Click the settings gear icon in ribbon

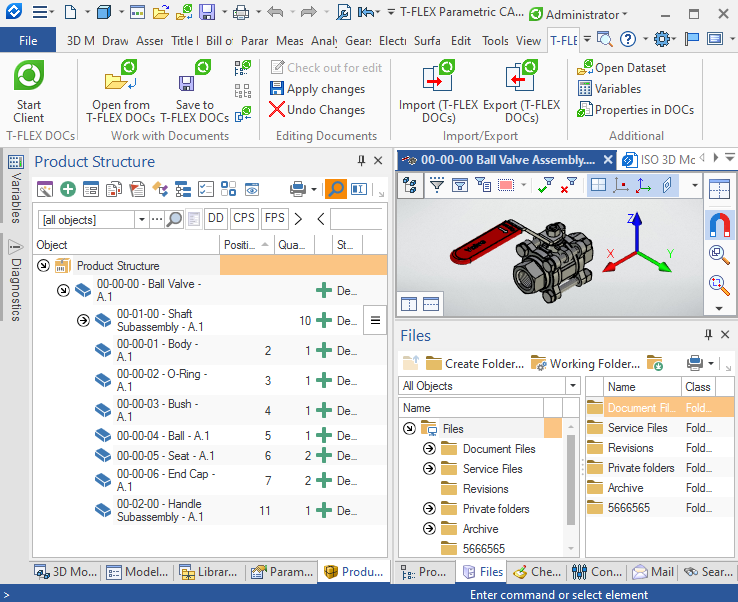pos(662,39)
